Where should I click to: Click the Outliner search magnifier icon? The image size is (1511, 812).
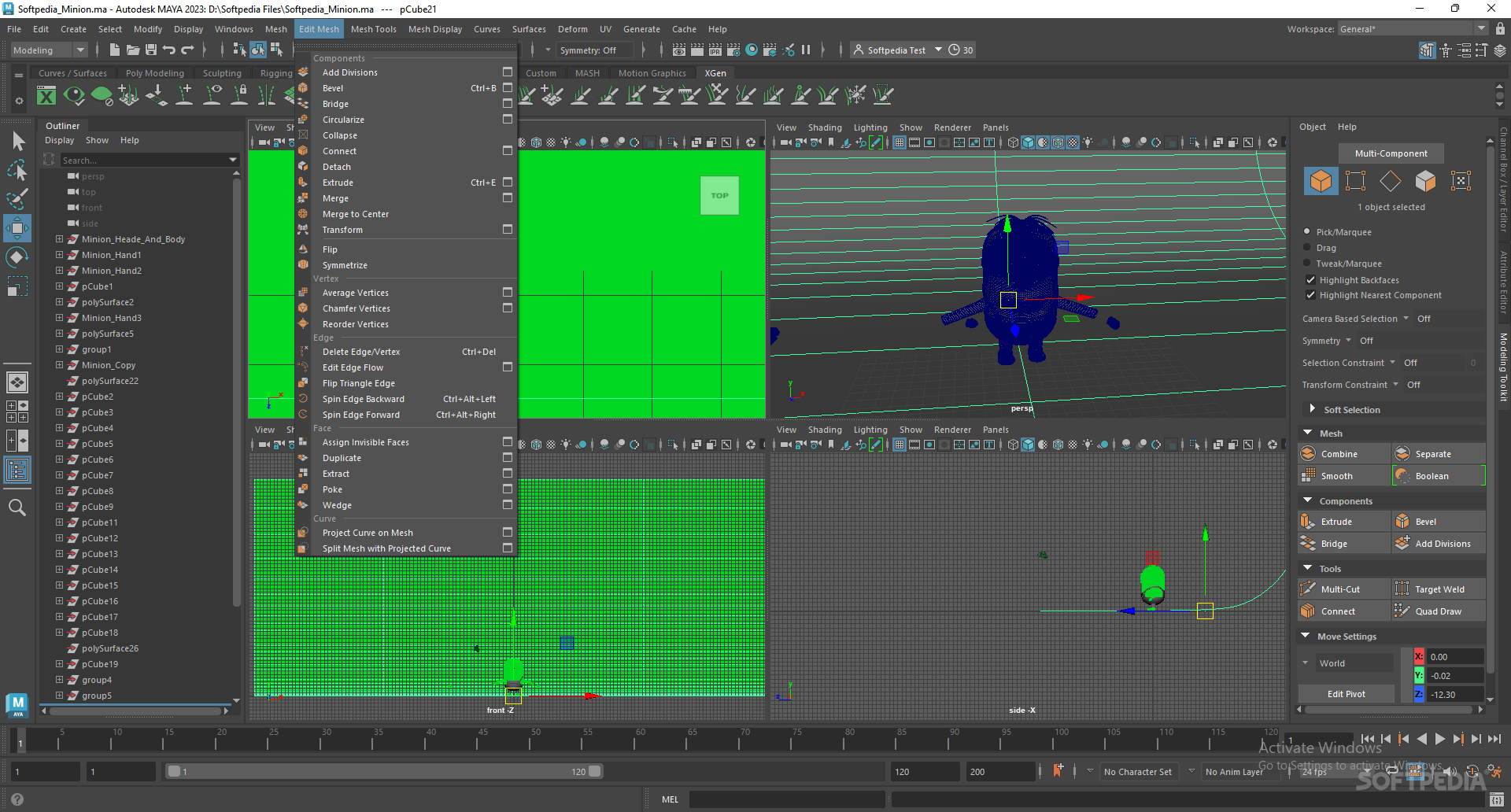click(17, 507)
